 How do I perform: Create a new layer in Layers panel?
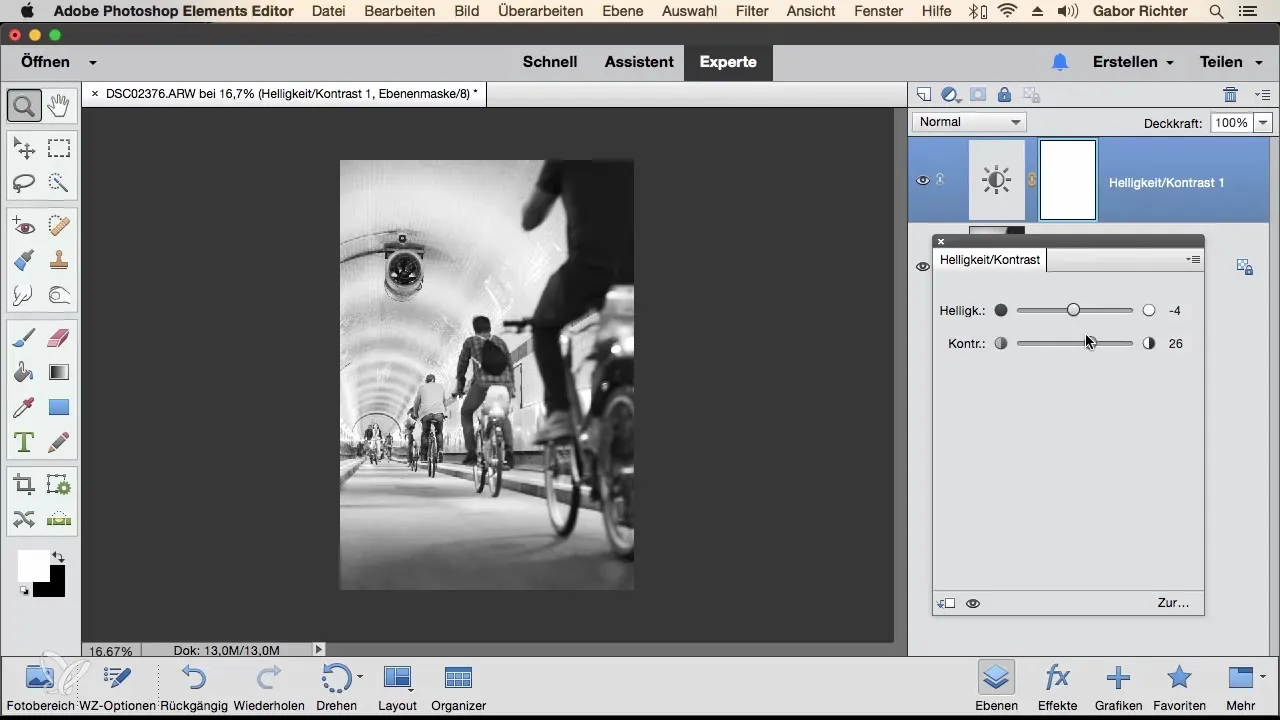click(x=924, y=95)
